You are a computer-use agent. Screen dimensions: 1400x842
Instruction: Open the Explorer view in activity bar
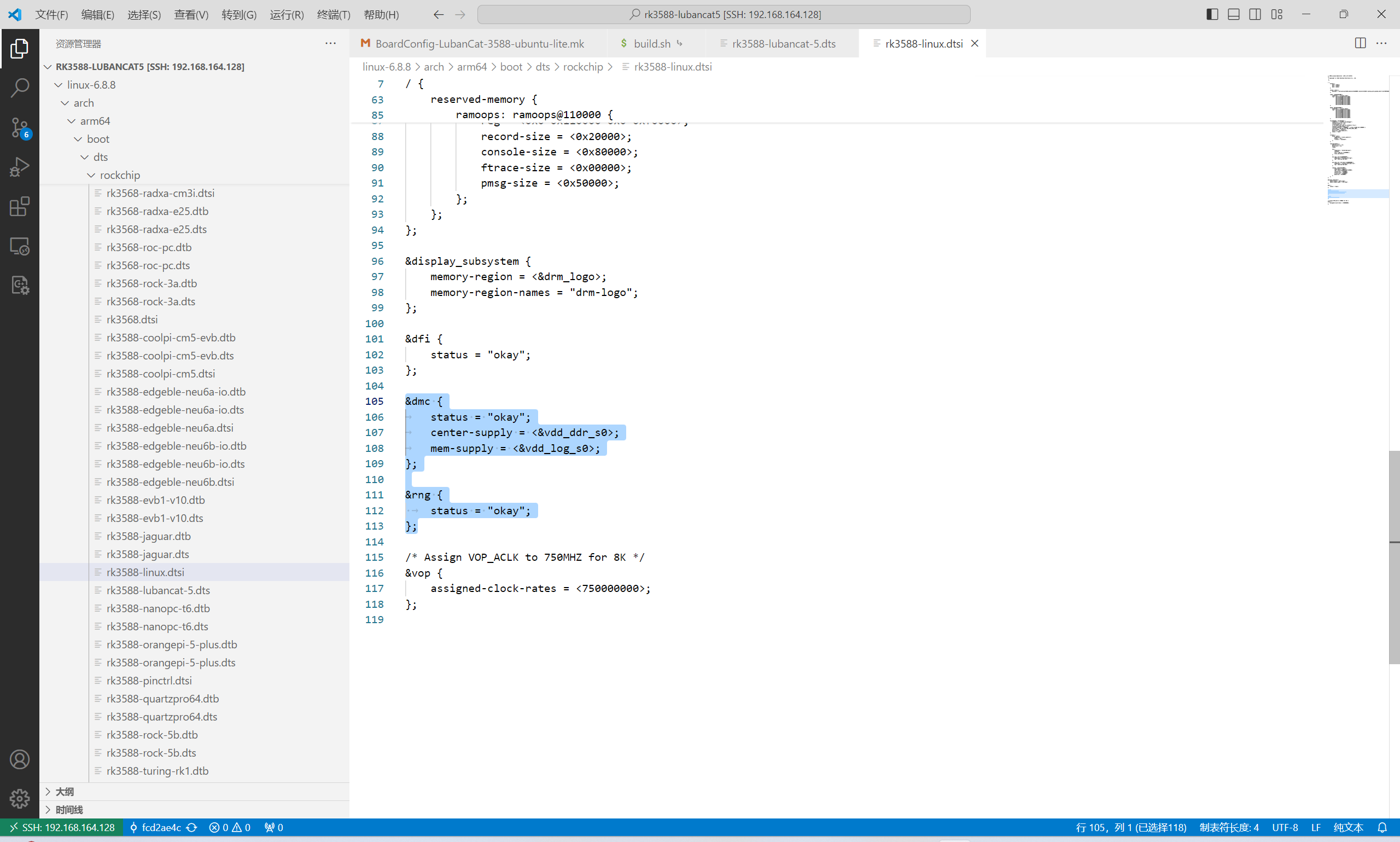(19, 48)
